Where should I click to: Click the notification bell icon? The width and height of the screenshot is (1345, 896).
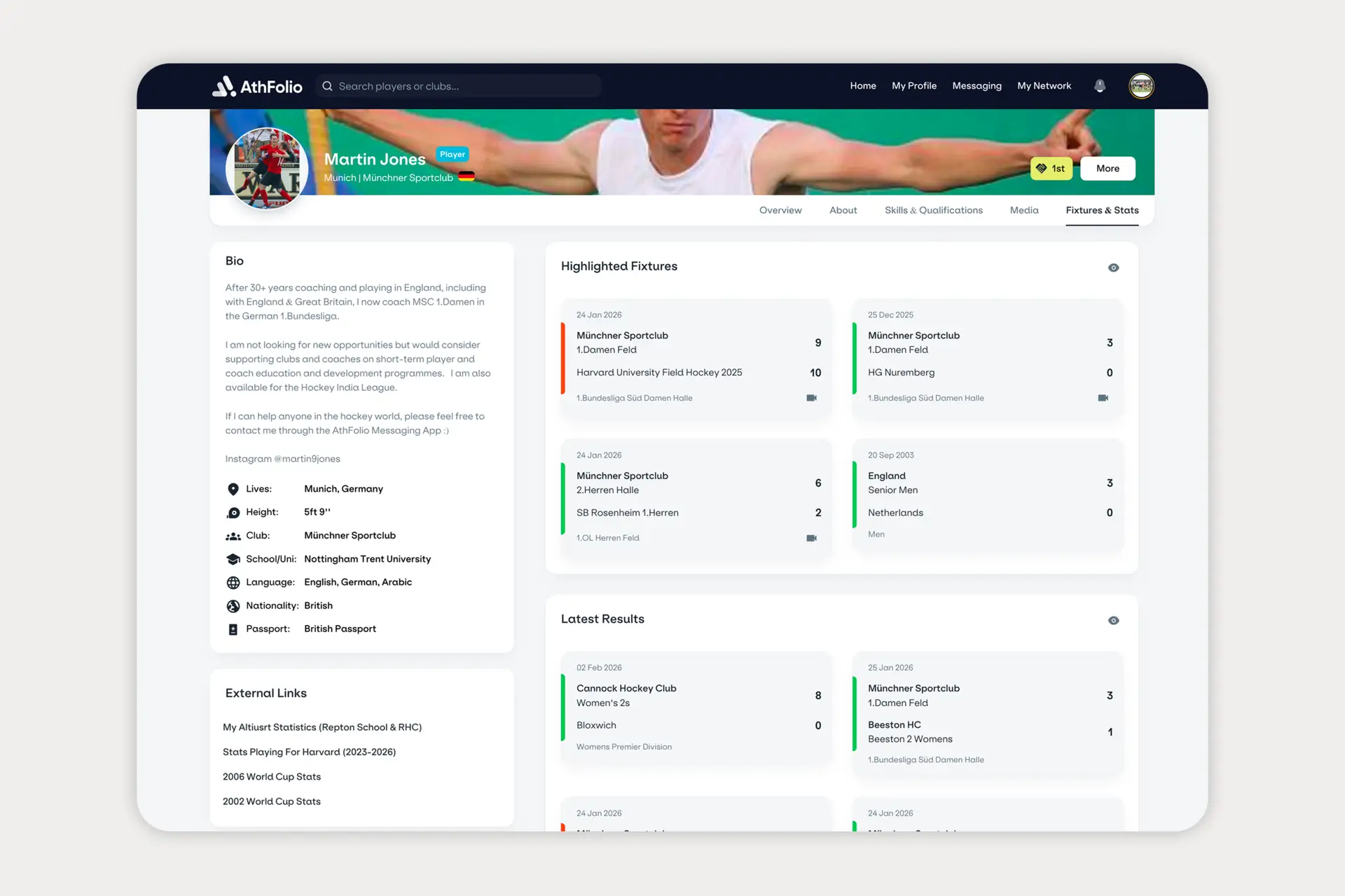coord(1100,85)
